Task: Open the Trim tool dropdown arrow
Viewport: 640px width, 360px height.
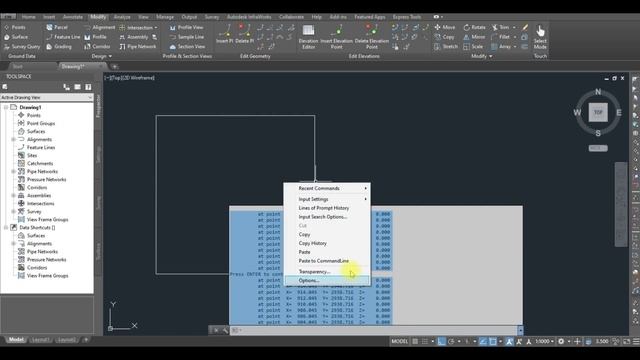Action: [x=514, y=27]
